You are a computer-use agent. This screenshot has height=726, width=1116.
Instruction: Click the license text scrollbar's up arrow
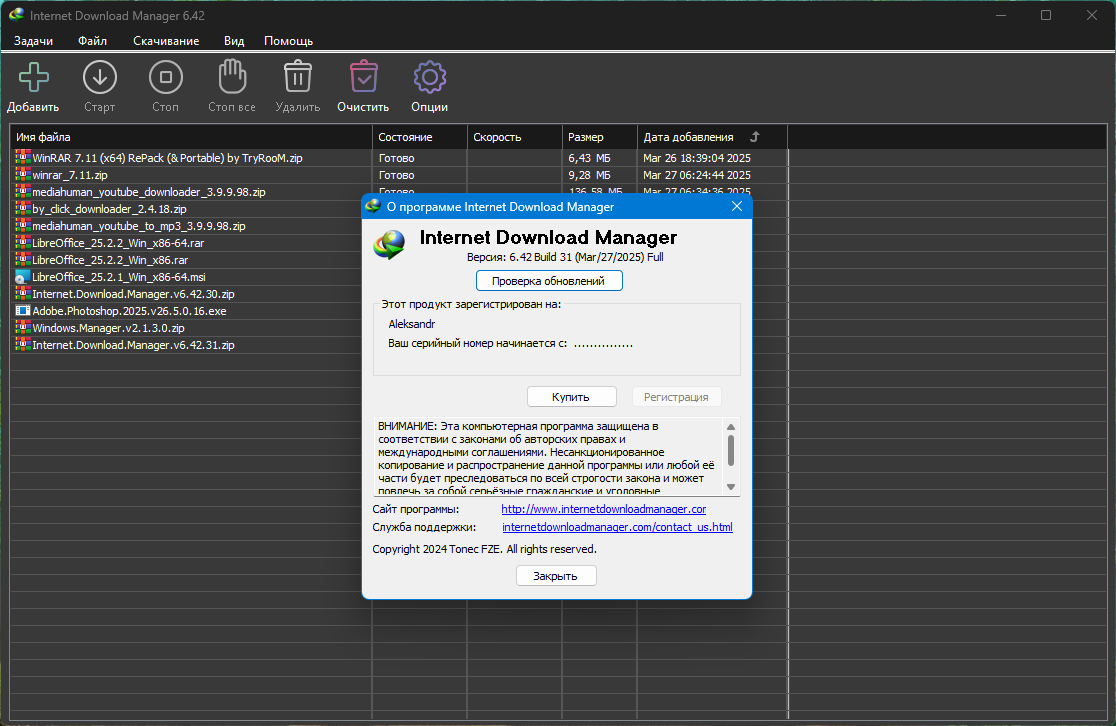click(731, 427)
